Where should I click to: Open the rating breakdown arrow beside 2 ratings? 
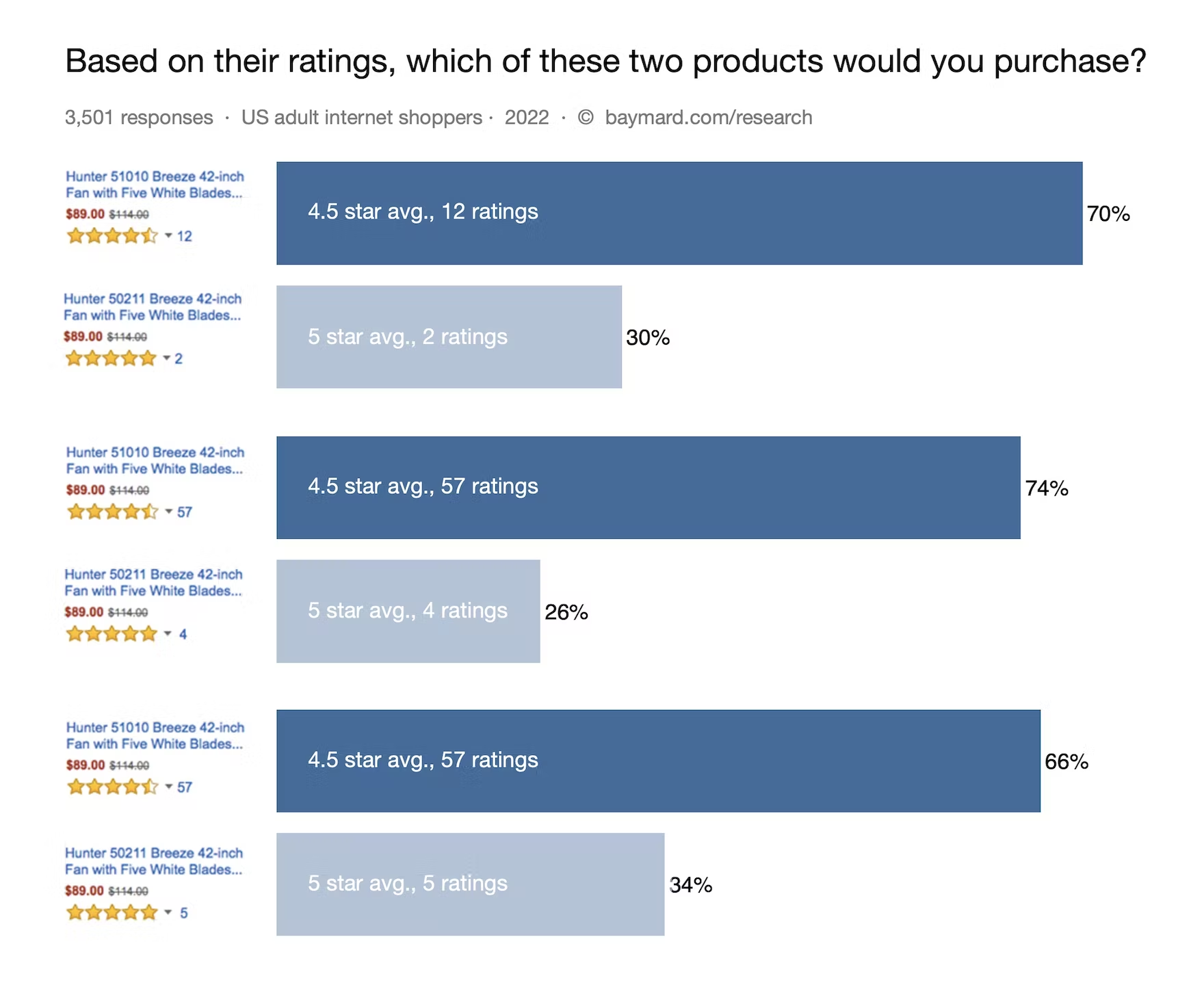click(166, 358)
